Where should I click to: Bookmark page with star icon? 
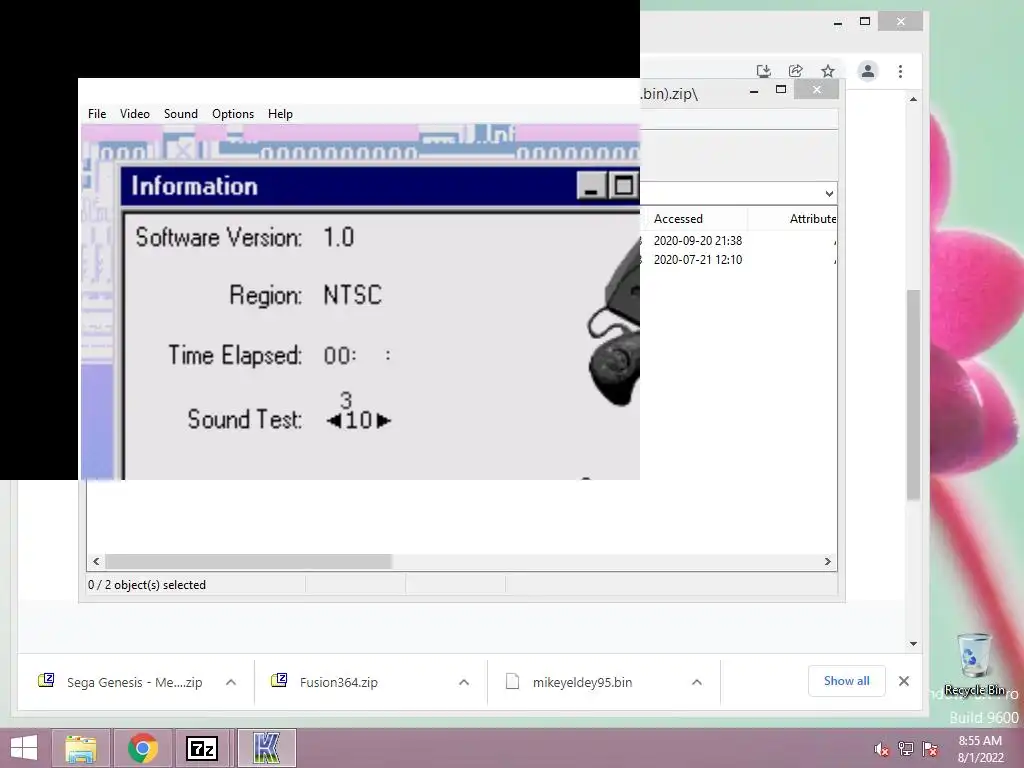[828, 71]
